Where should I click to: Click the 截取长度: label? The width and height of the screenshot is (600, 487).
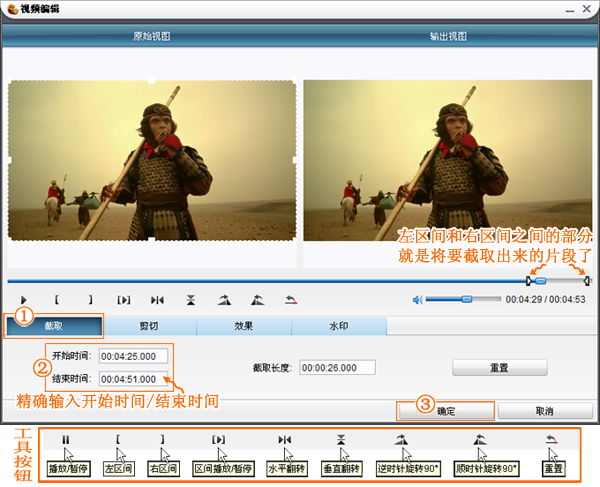tap(272, 368)
